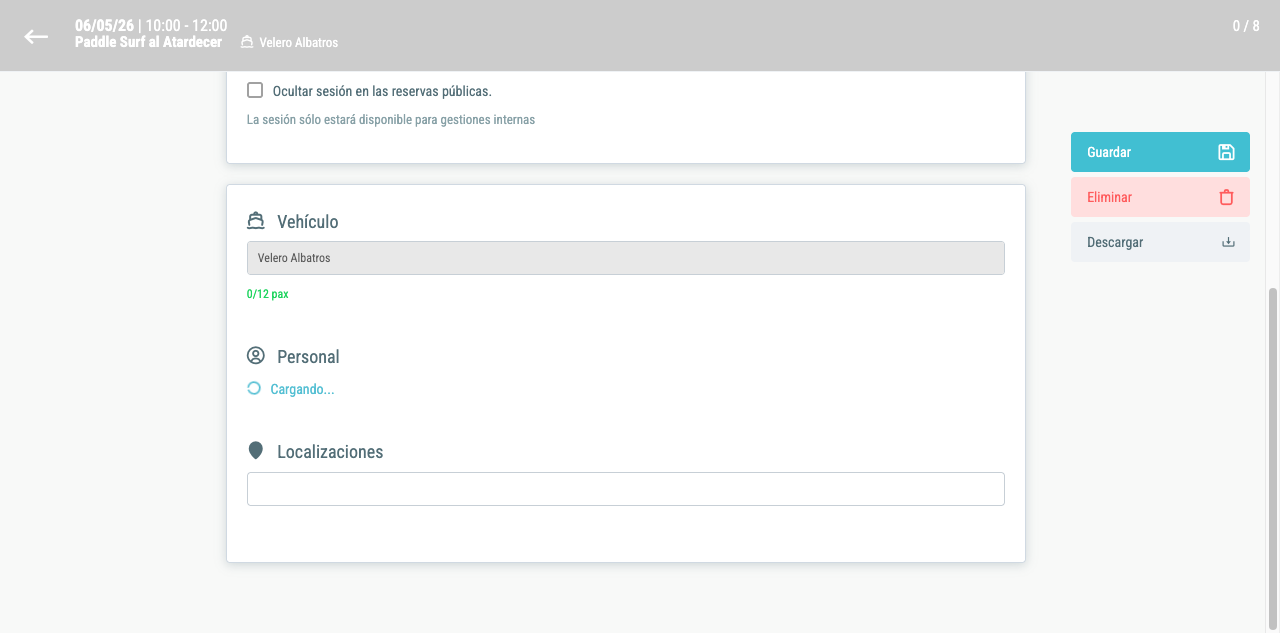
Task: Click the ship icon beside Vehículo heading
Action: pyautogui.click(x=256, y=221)
